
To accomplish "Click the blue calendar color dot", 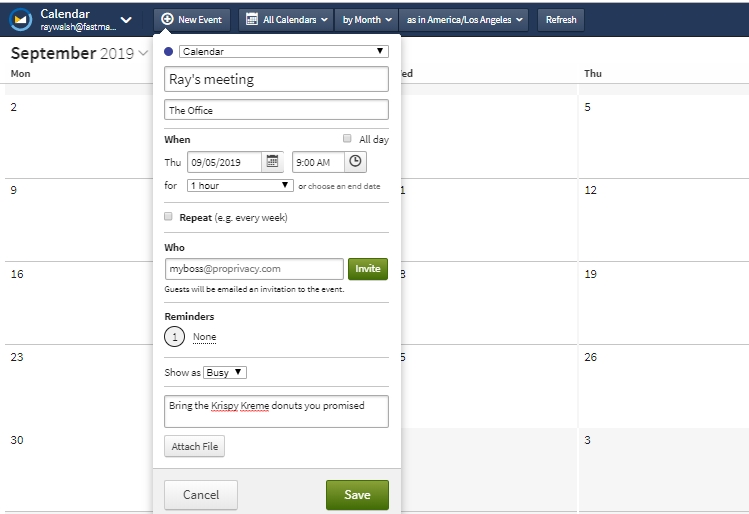I will tap(168, 52).
